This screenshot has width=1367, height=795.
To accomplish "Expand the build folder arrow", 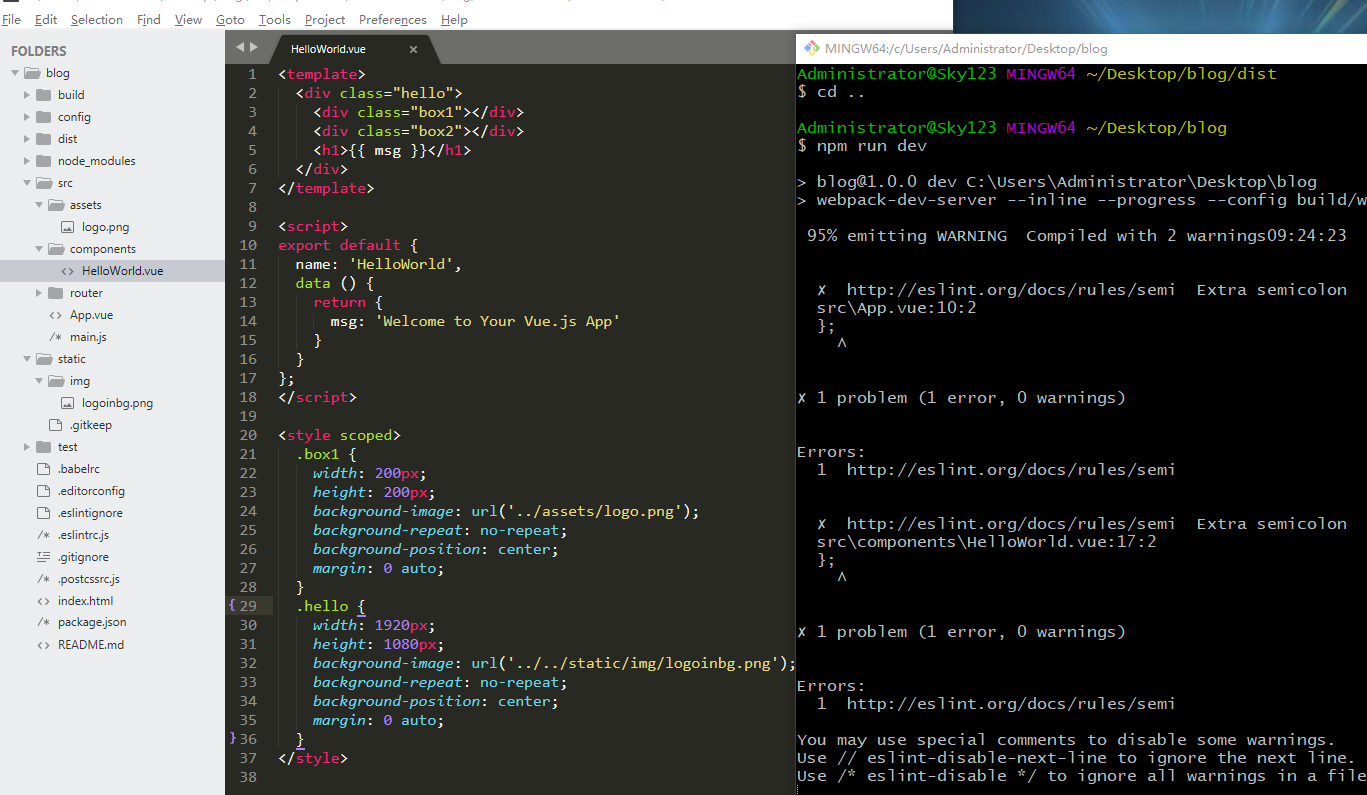I will tap(27, 95).
